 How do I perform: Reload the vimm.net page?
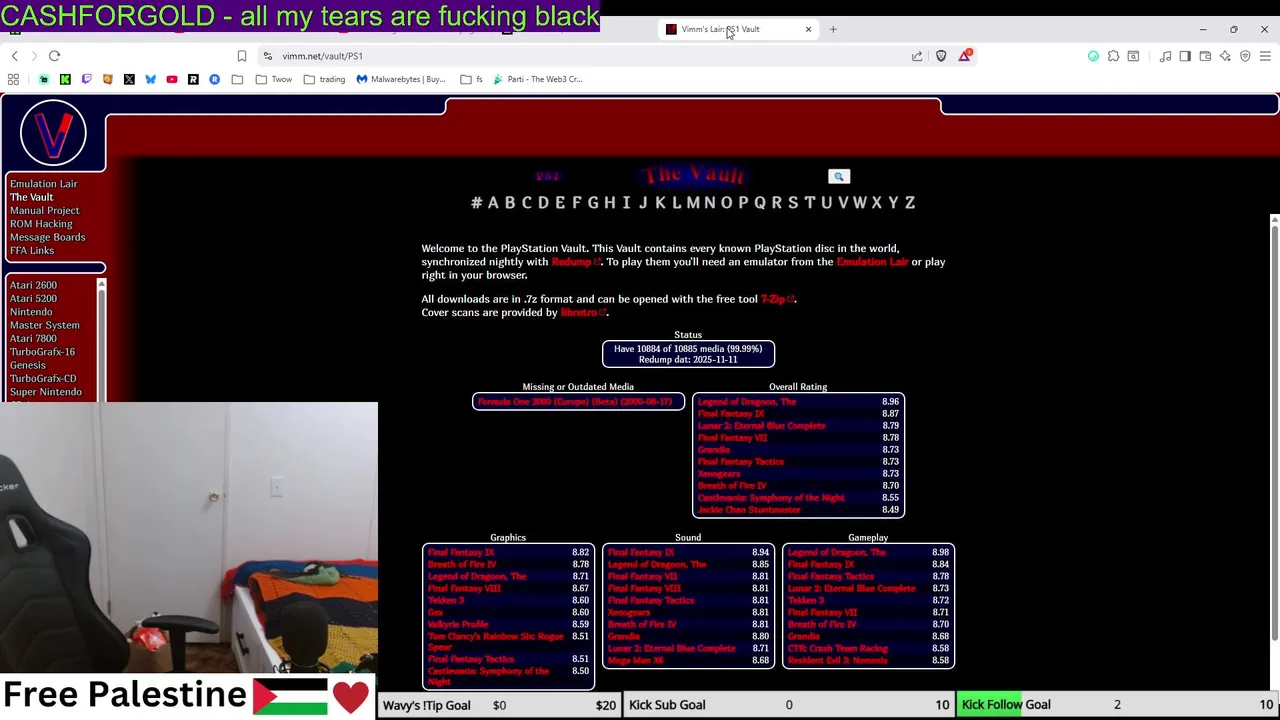click(x=55, y=56)
